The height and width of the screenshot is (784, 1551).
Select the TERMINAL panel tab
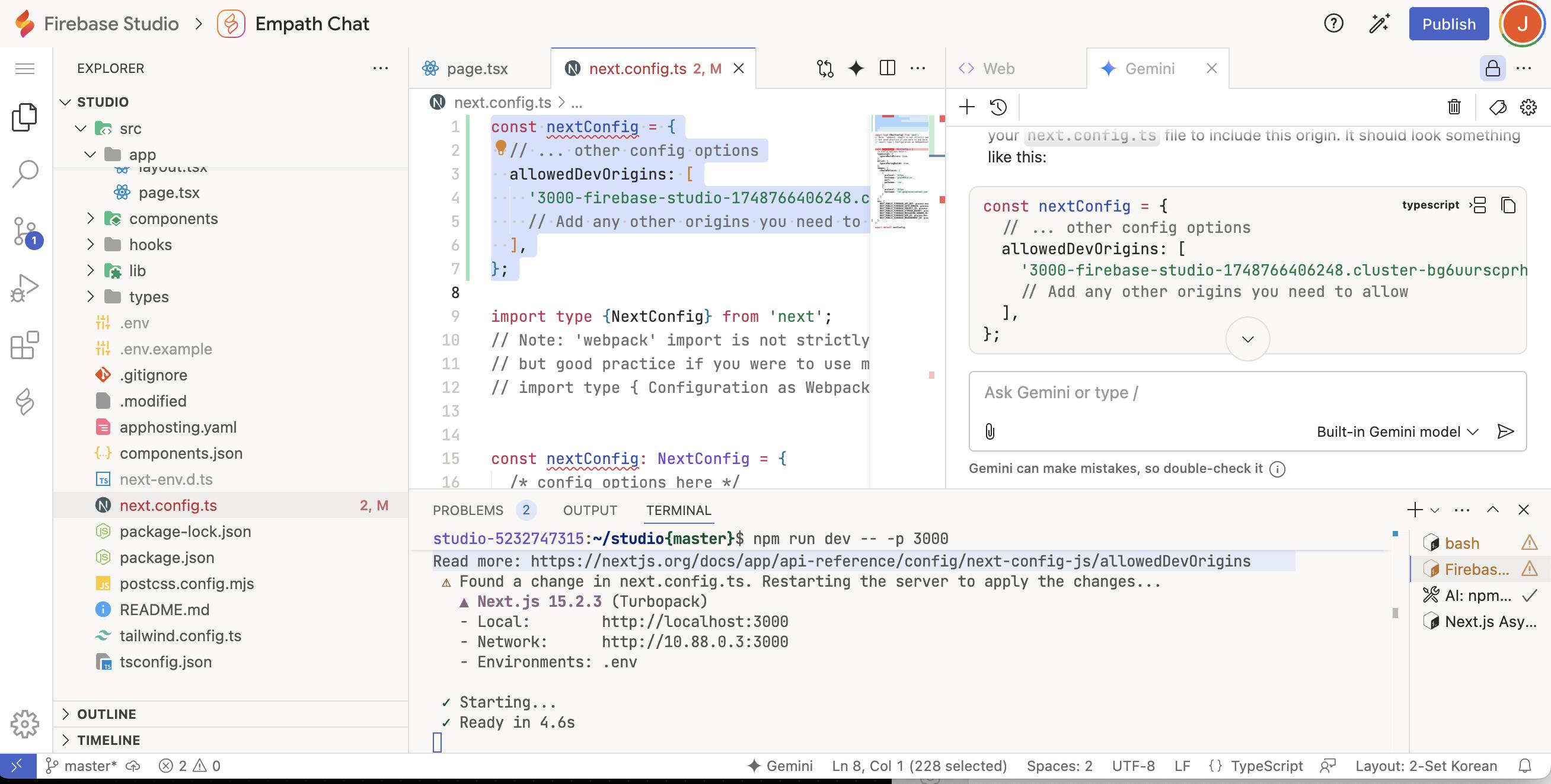(678, 510)
